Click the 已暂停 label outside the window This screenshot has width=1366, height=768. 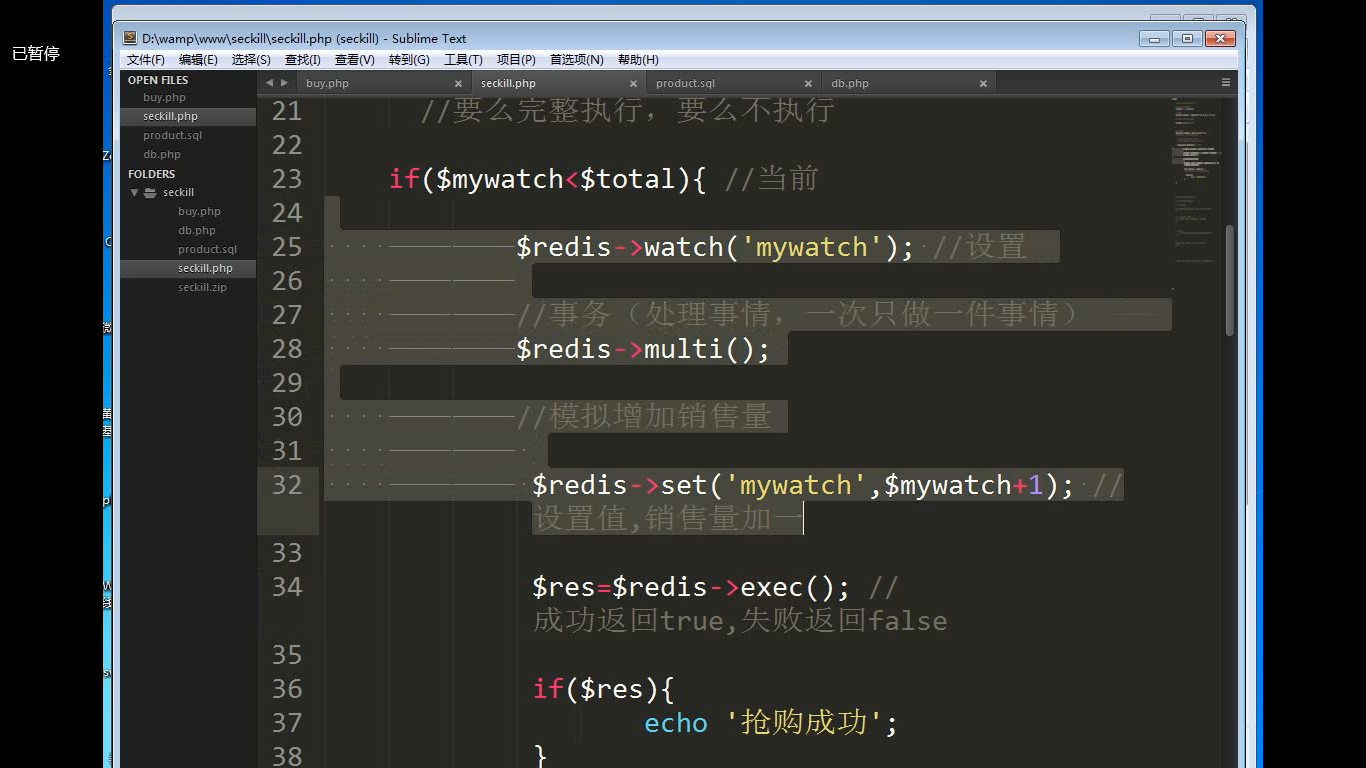(36, 54)
